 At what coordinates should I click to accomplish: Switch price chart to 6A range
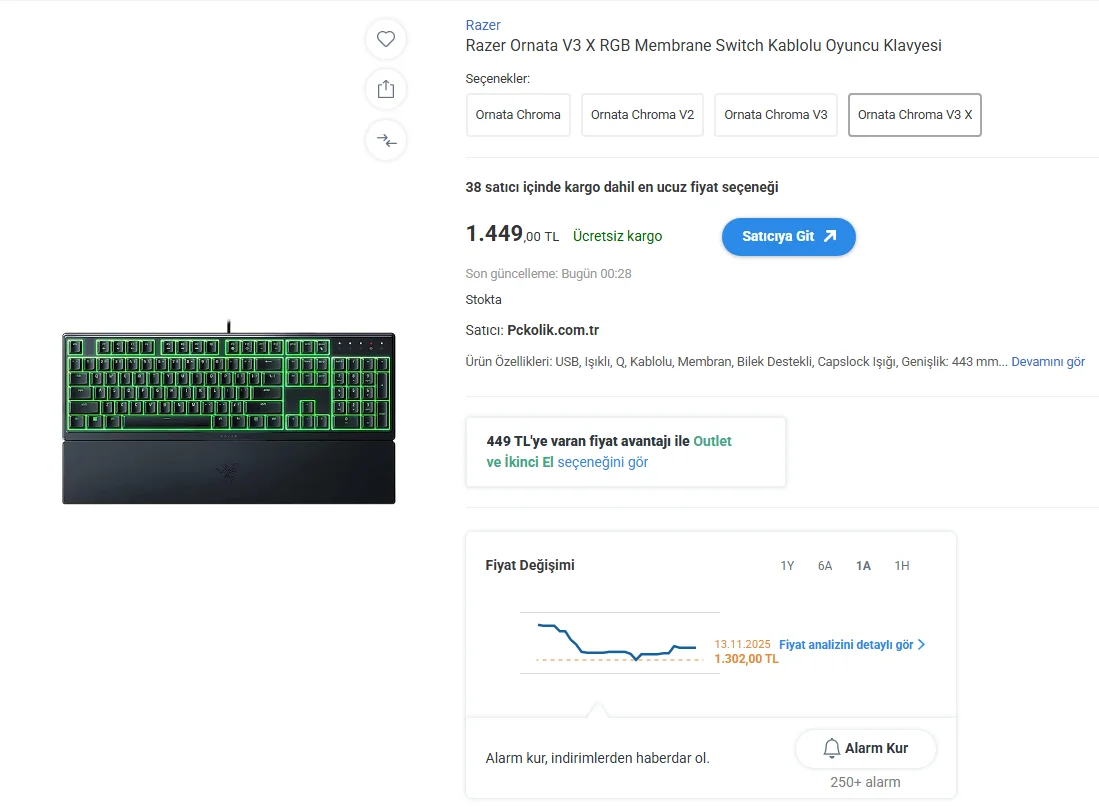(x=825, y=566)
